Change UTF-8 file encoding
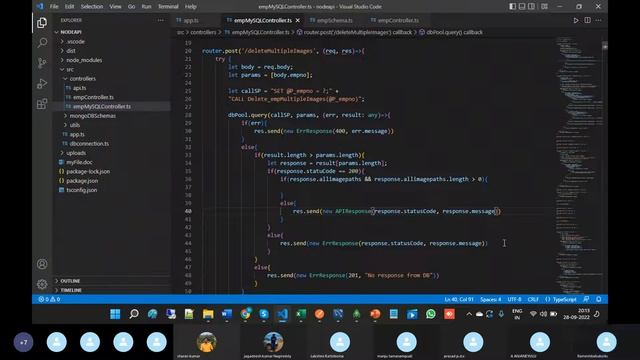Viewport: 640px width, 360px height. click(x=514, y=299)
